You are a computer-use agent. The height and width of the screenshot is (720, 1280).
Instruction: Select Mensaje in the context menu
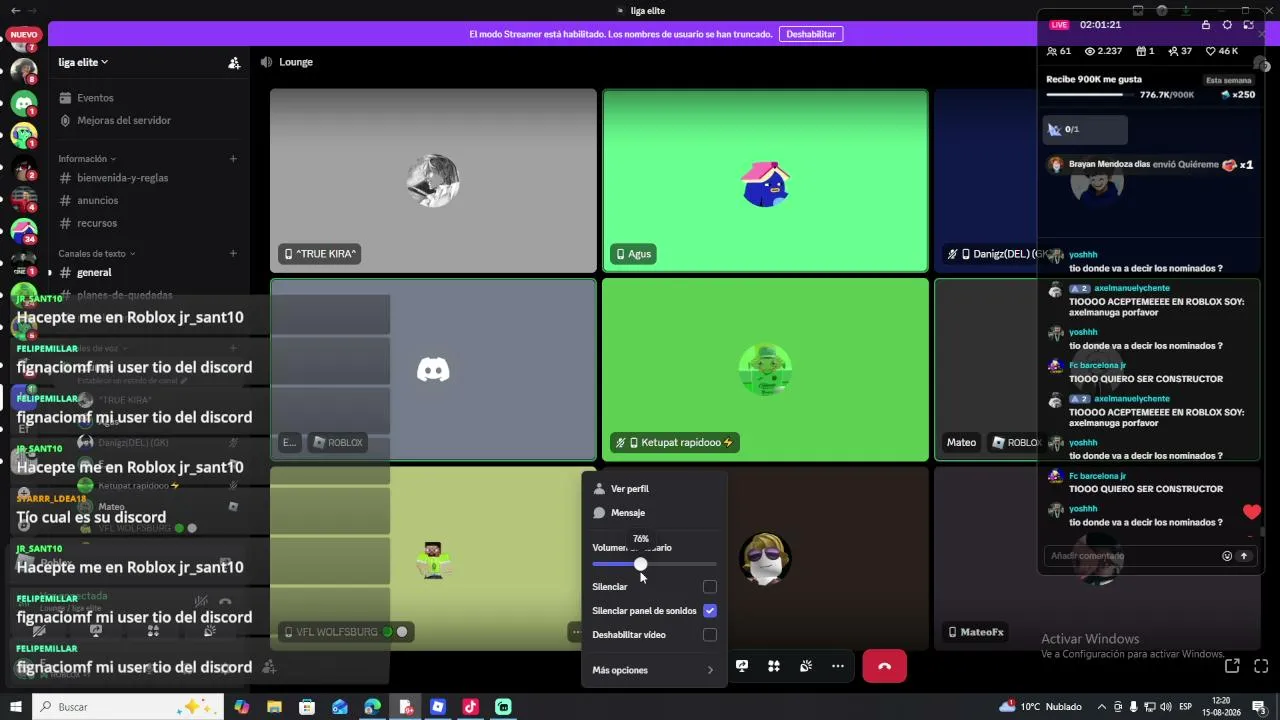click(654, 513)
